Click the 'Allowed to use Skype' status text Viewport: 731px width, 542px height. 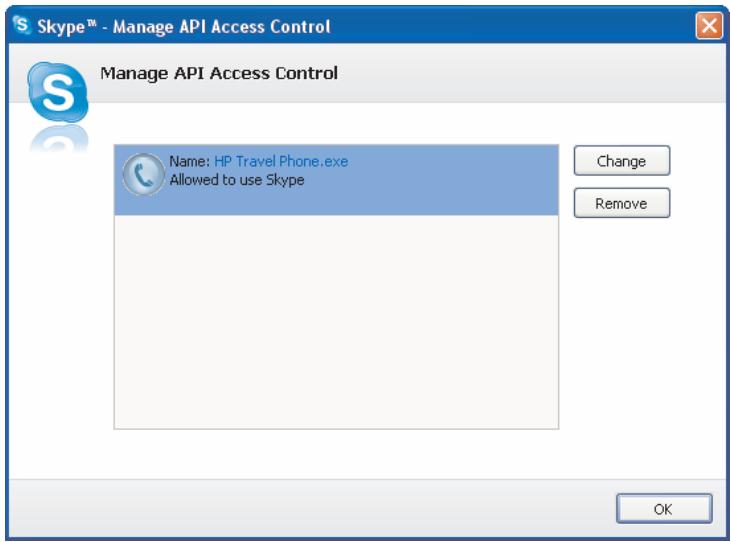[x=237, y=180]
